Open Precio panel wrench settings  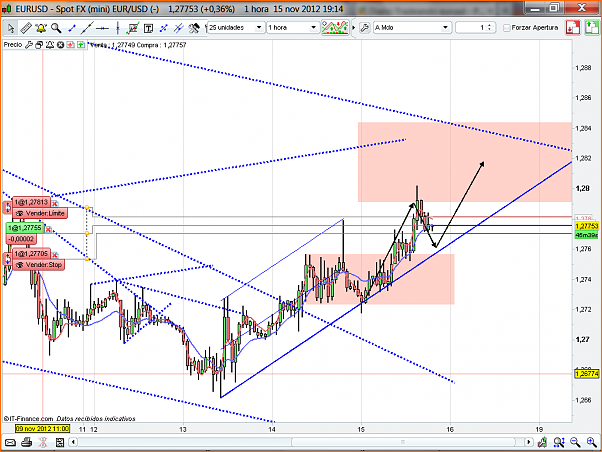click(x=28, y=45)
